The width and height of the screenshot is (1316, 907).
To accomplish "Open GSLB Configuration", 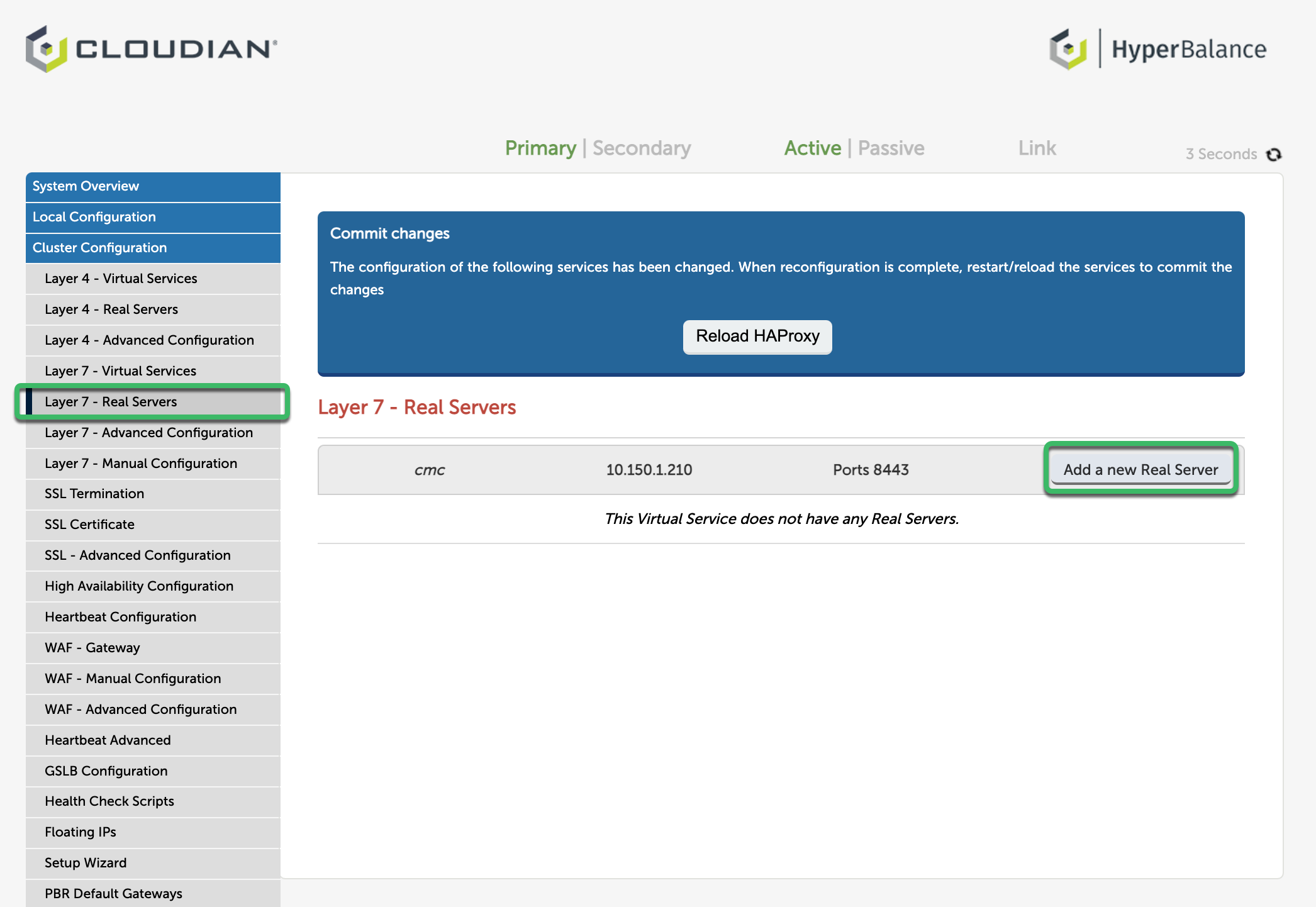I will 153,771.
